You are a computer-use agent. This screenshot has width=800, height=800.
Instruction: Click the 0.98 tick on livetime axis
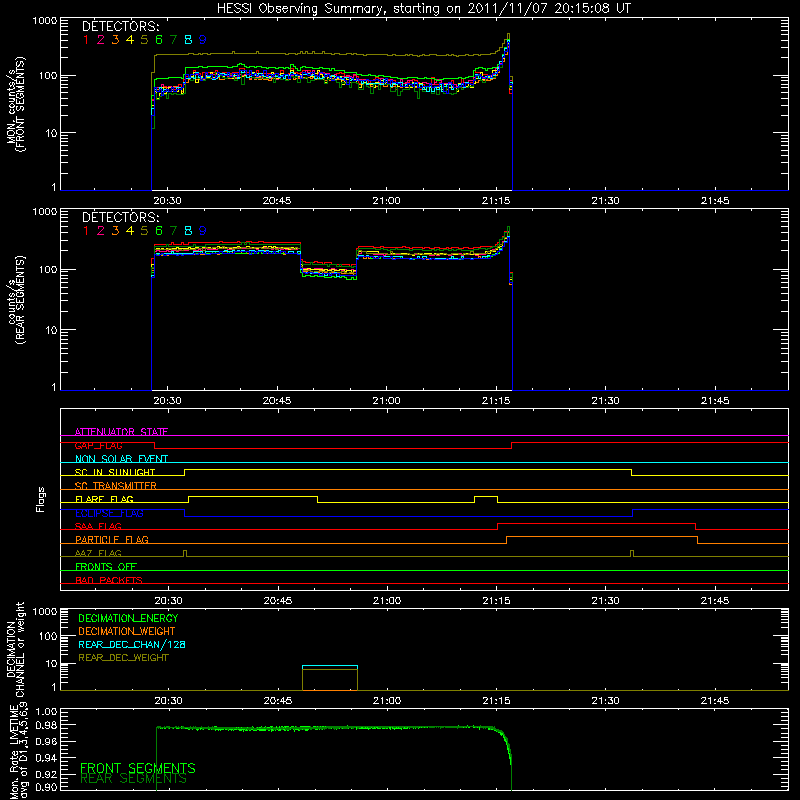(45, 725)
